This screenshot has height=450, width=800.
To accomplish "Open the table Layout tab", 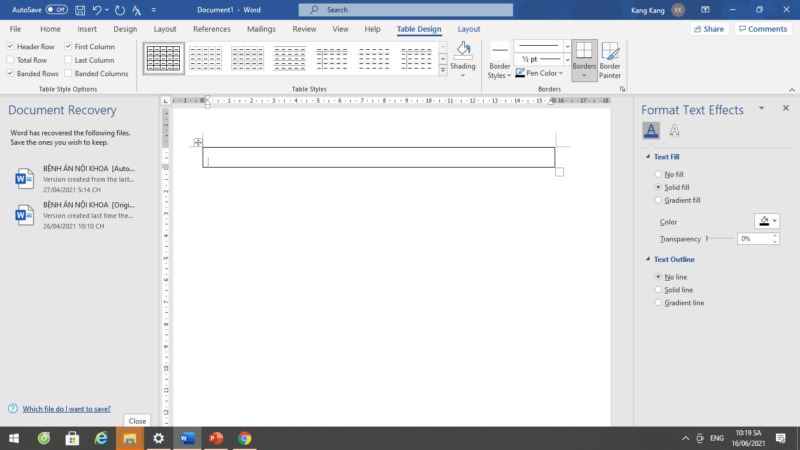I will [x=468, y=29].
